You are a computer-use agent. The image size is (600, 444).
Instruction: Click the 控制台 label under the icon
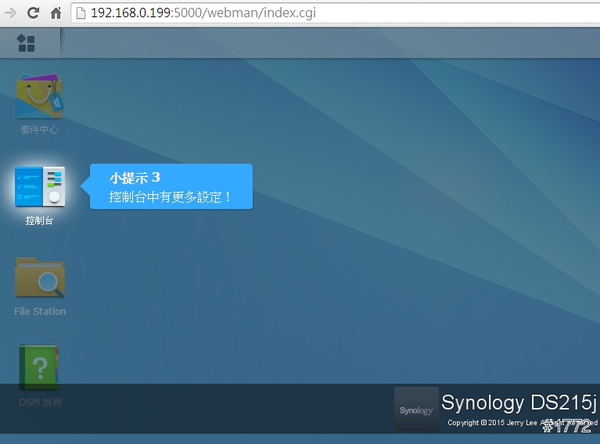(x=39, y=220)
